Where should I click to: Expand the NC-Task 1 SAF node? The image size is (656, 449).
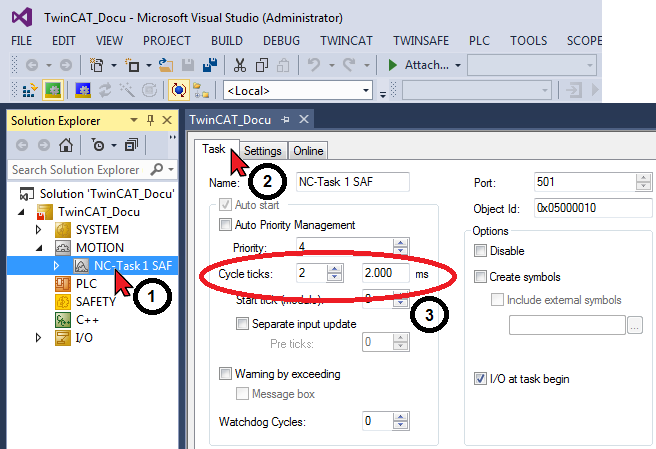(56, 266)
